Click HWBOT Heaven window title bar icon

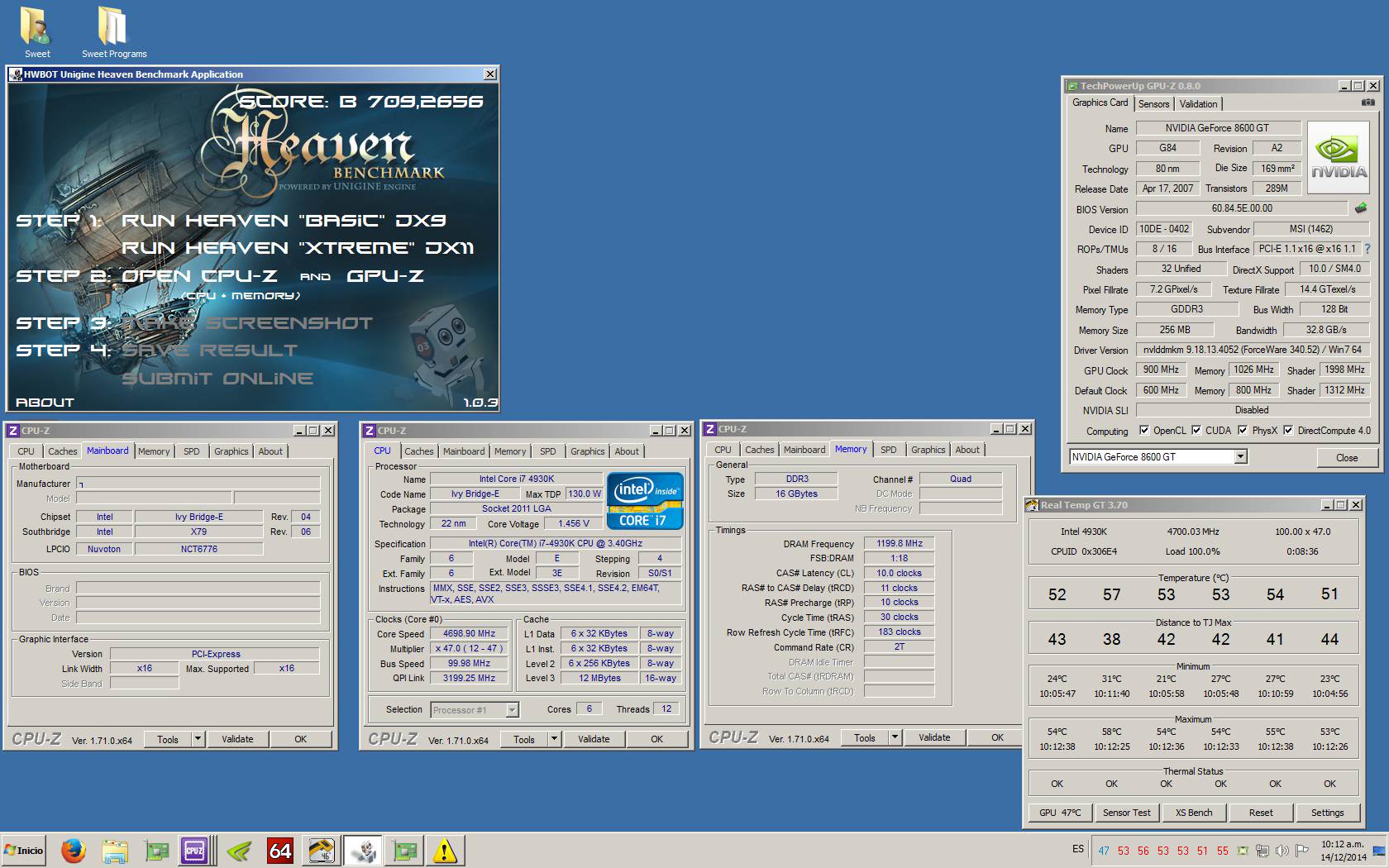coord(16,74)
